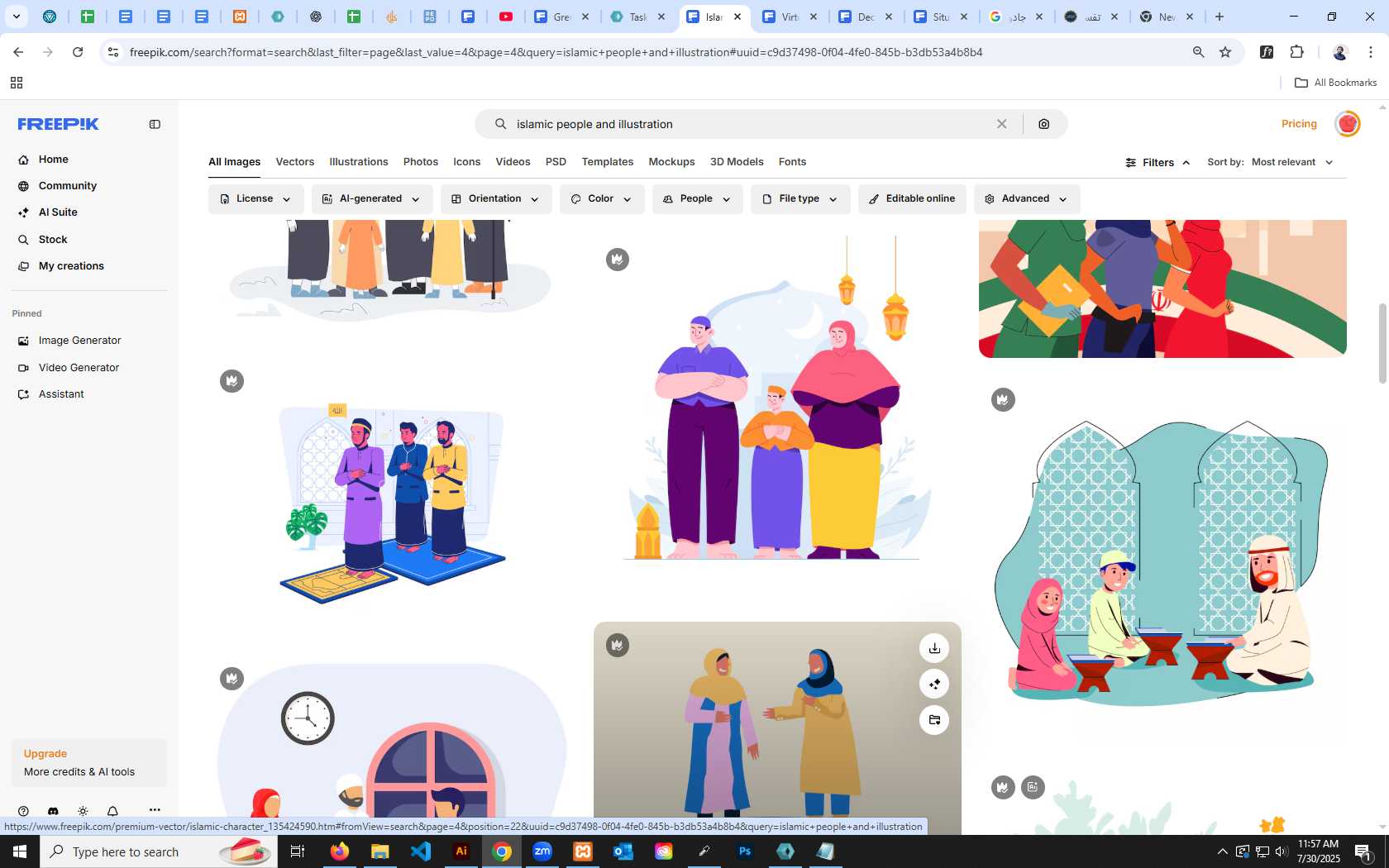
Task: Open notifications bell icon
Action: pyautogui.click(x=112, y=811)
